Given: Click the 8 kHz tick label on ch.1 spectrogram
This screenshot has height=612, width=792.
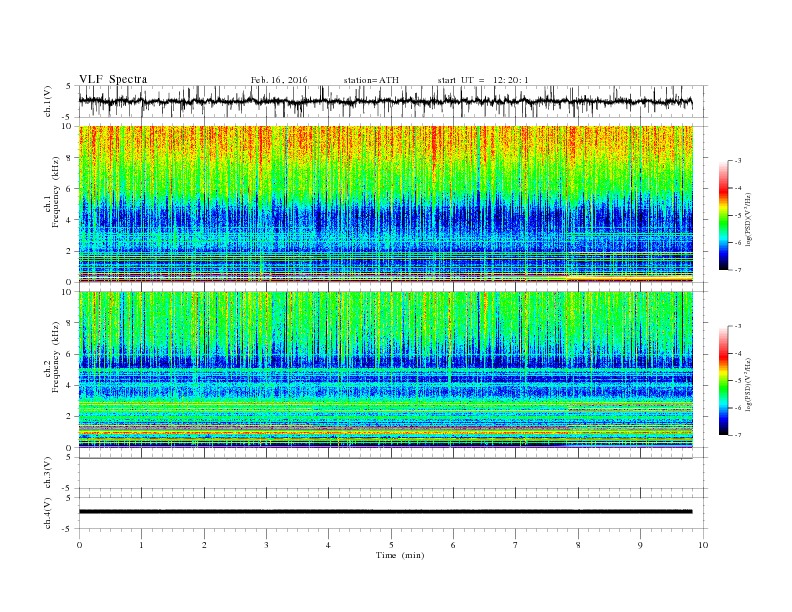Looking at the screenshot, I should coord(69,158).
